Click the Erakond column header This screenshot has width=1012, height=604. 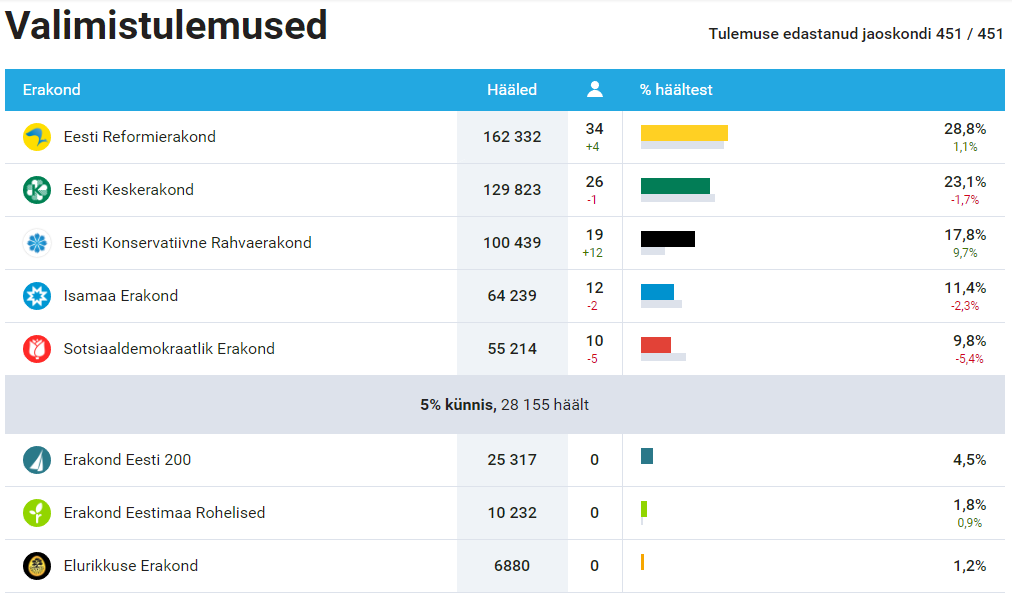click(x=52, y=90)
